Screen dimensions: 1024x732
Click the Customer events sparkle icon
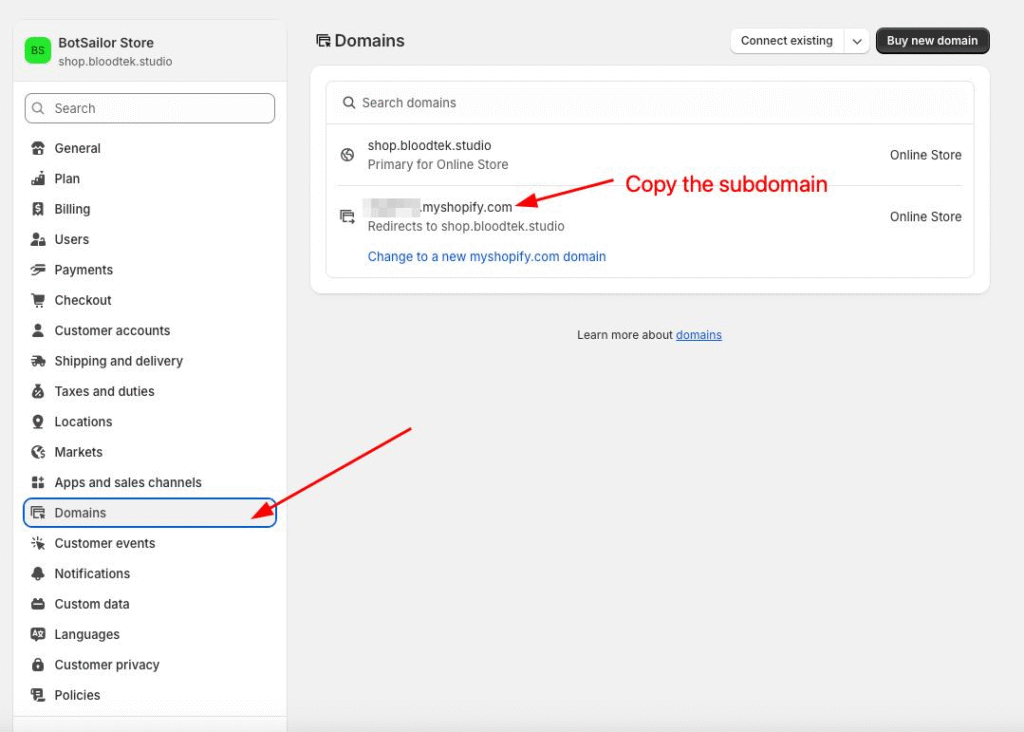click(x=38, y=543)
